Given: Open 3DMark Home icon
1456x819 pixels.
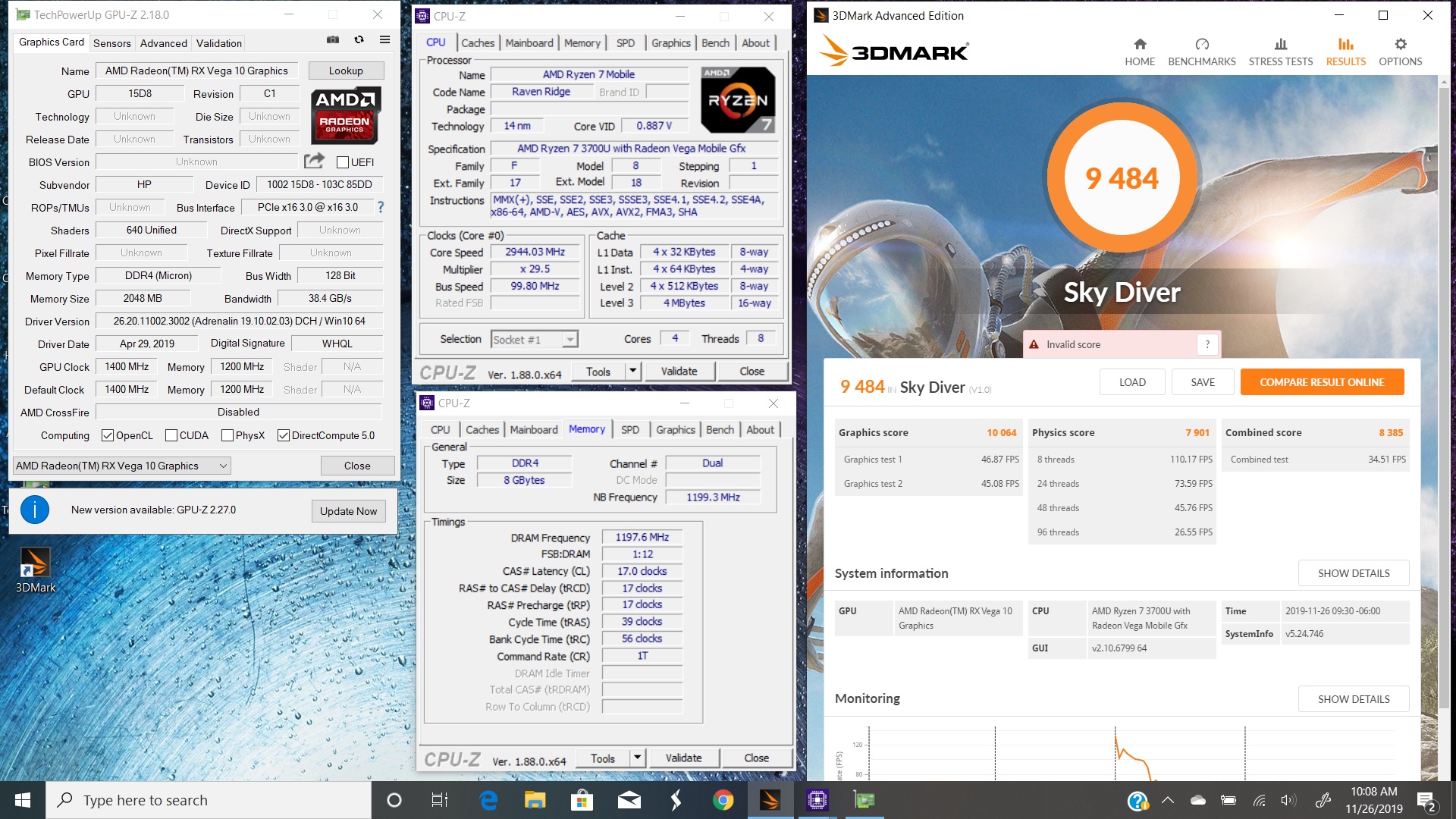Looking at the screenshot, I should [1139, 52].
